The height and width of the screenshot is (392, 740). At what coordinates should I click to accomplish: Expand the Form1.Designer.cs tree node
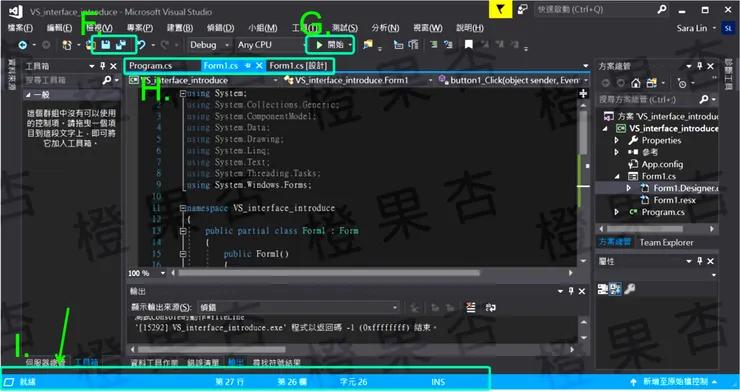coord(628,188)
